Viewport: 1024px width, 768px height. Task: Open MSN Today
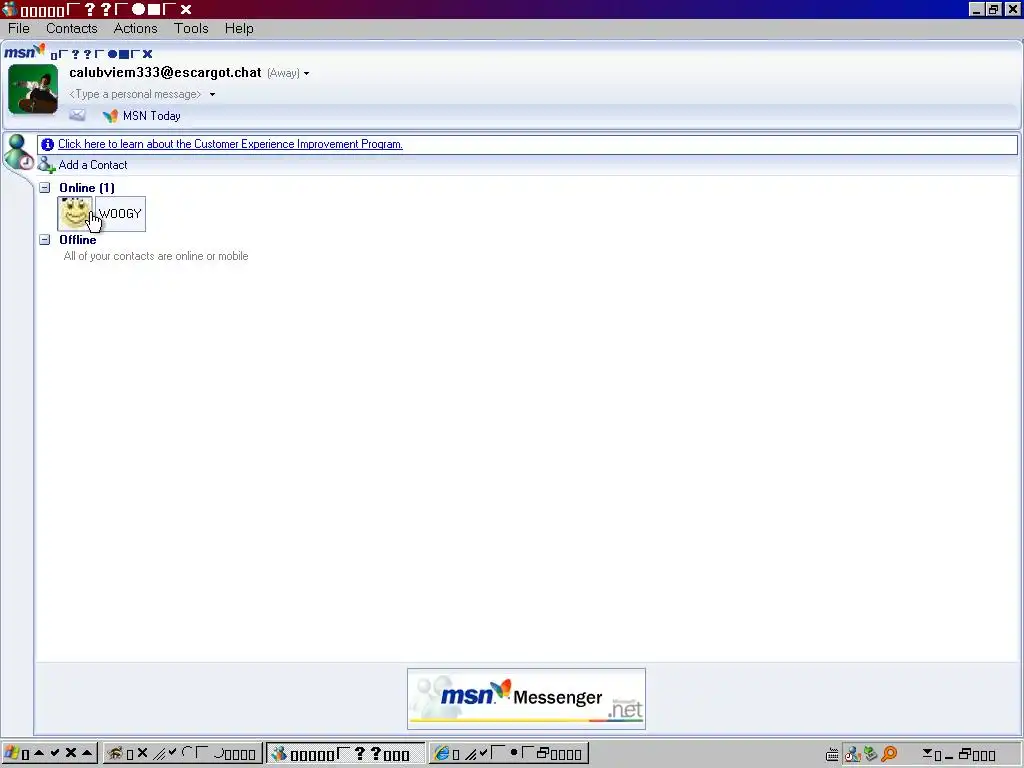[152, 116]
